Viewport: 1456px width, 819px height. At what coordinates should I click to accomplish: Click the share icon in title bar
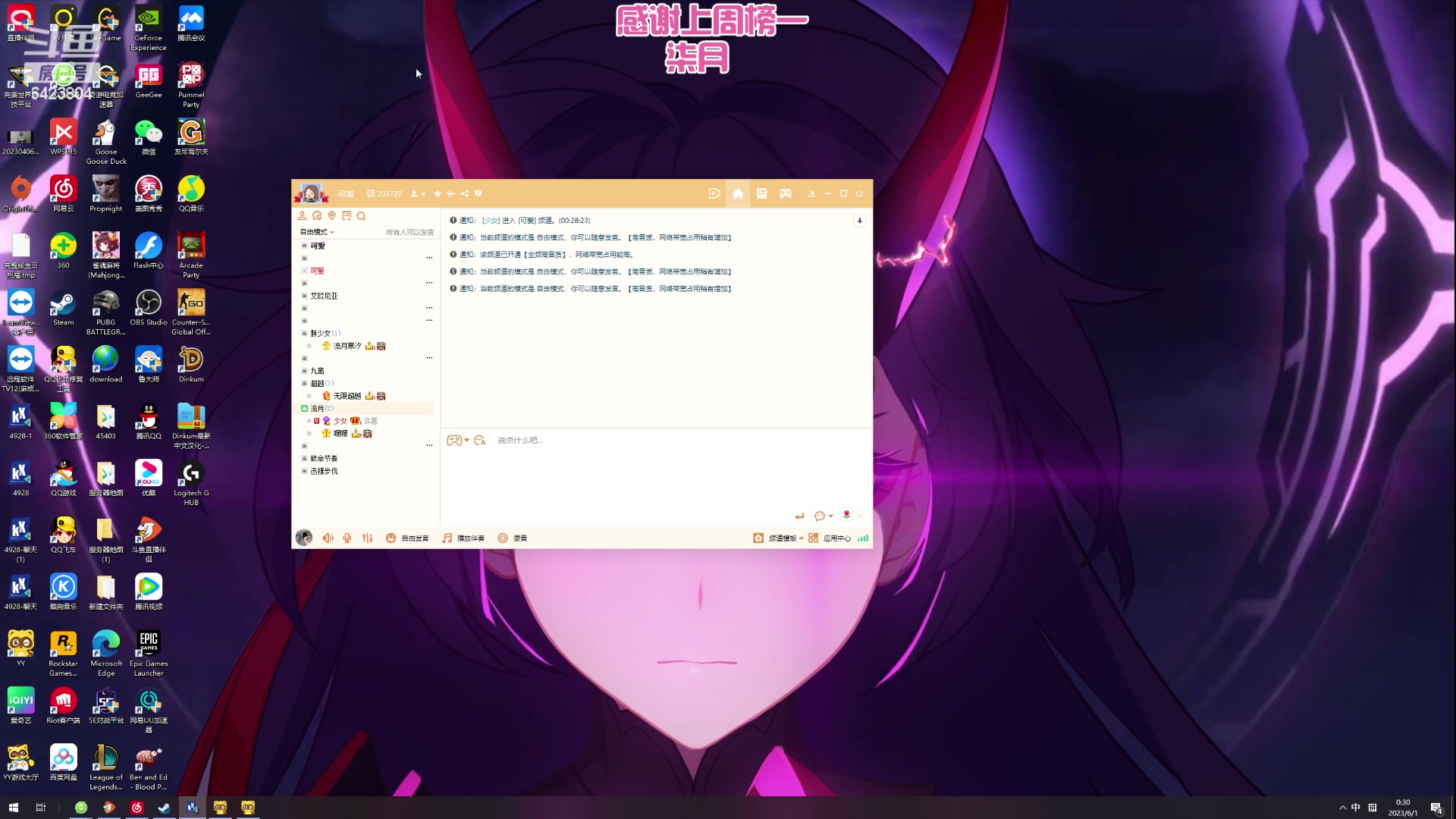point(465,193)
